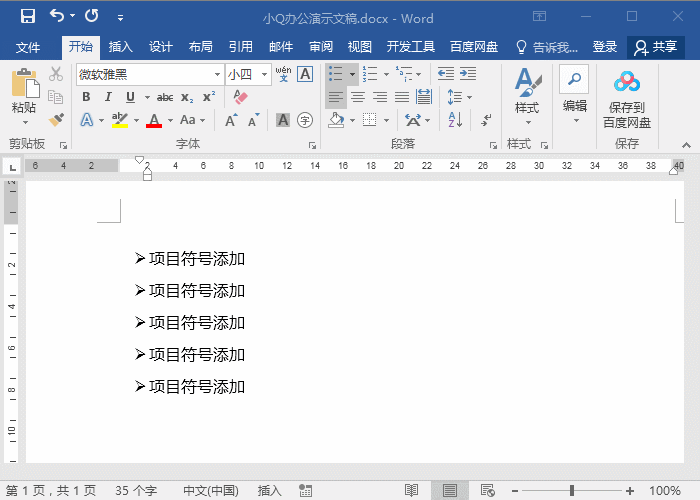The height and width of the screenshot is (500, 700).
Task: Sort the text with the A-Z icon
Action: [x=455, y=120]
